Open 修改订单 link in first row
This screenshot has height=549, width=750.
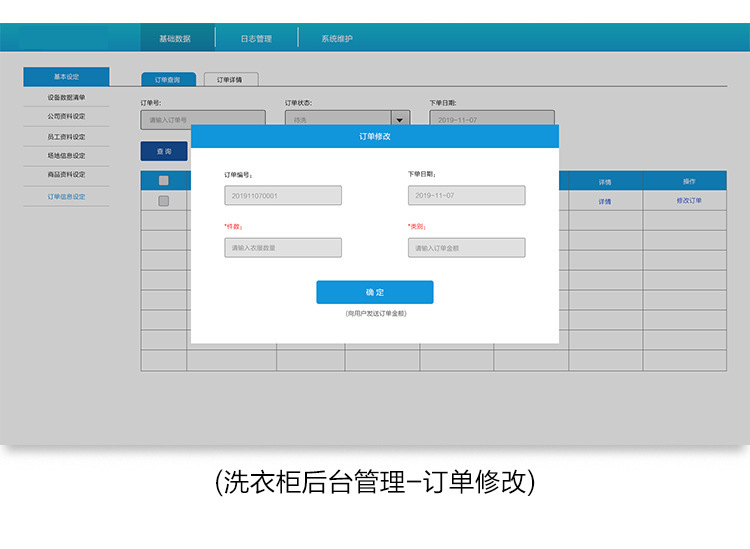(x=689, y=201)
